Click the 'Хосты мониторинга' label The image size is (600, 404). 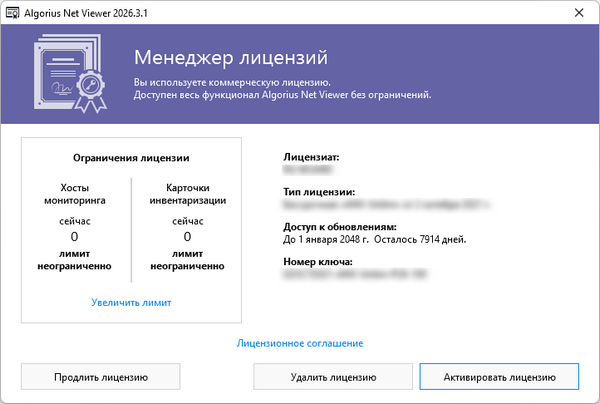(x=75, y=194)
